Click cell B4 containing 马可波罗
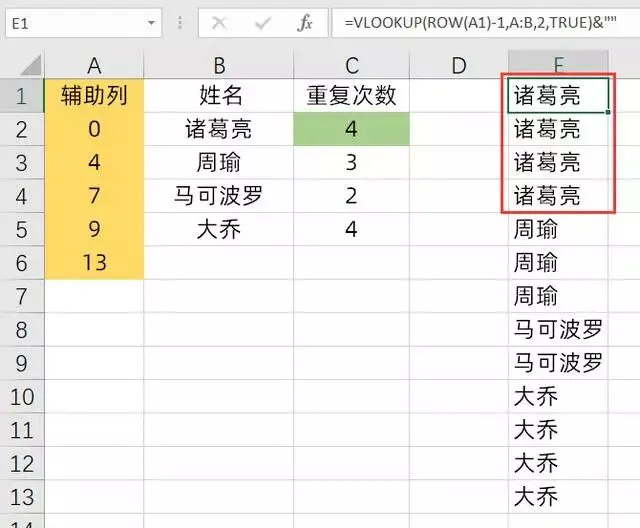The image size is (640, 528). tap(219, 196)
